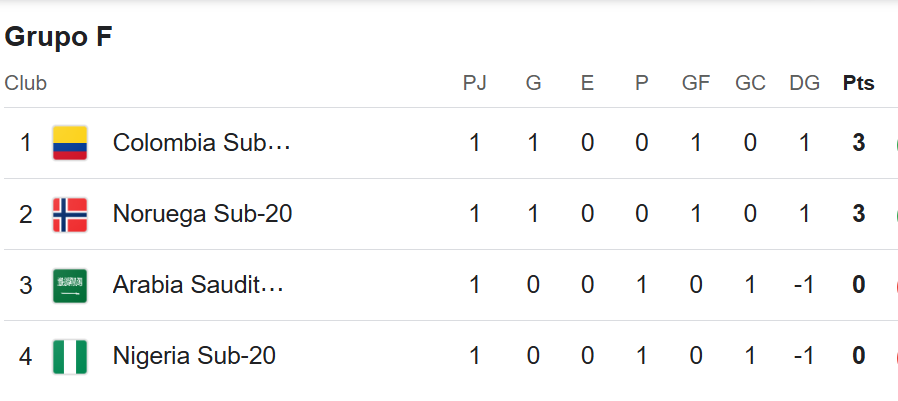Click the G wins column header
Viewport: 898px width, 401px height.
[x=533, y=84]
